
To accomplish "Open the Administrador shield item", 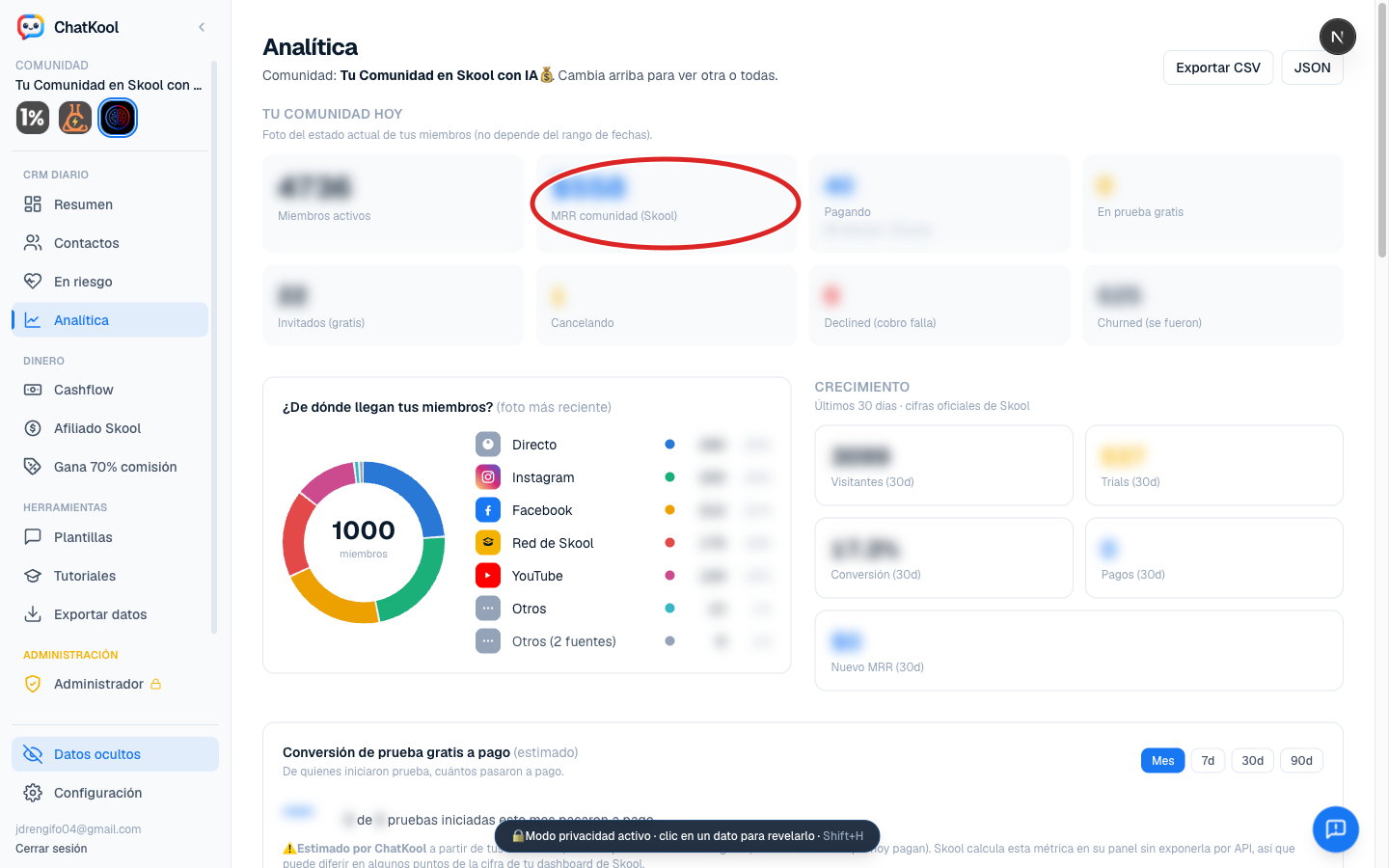I will coord(110,684).
